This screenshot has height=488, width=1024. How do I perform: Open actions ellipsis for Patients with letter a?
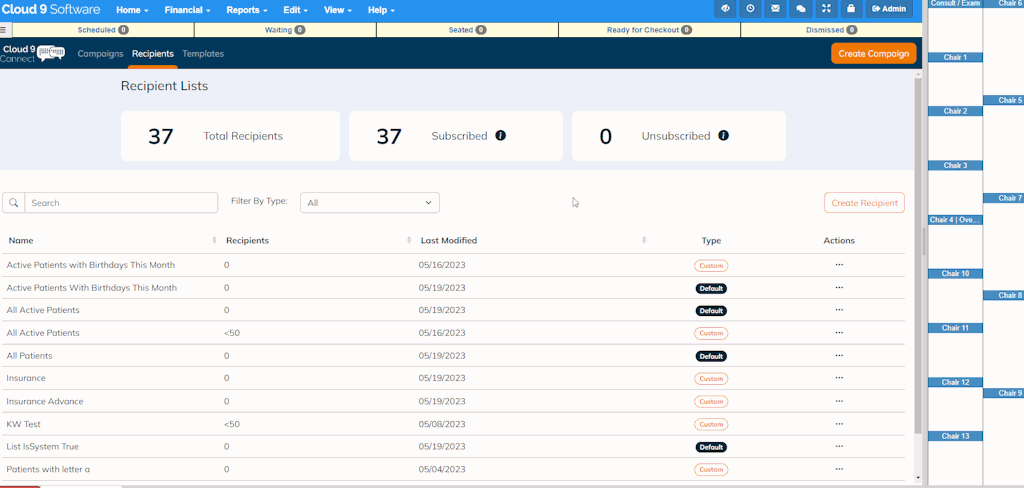(x=839, y=468)
